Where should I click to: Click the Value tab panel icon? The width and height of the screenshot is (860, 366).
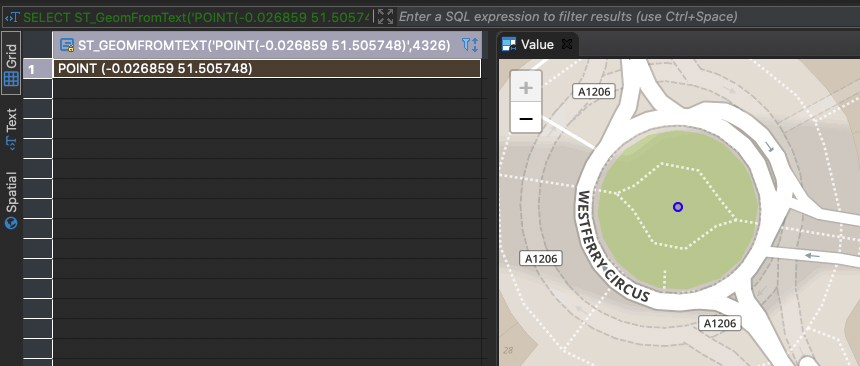pyautogui.click(x=510, y=44)
